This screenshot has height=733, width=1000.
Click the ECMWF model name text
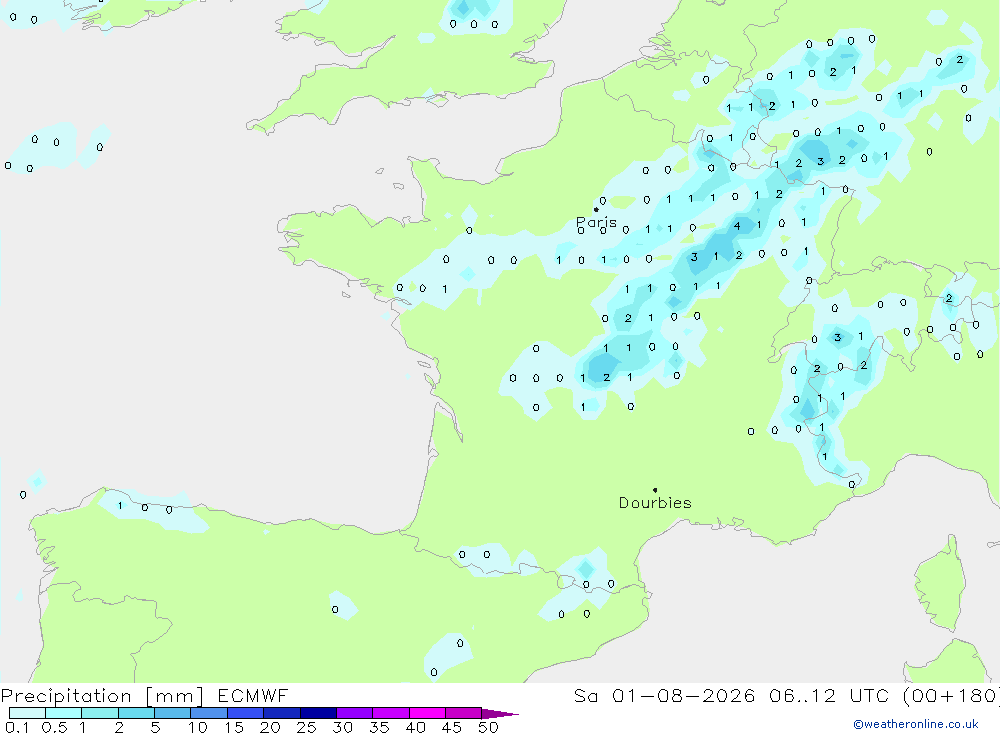(x=253, y=695)
